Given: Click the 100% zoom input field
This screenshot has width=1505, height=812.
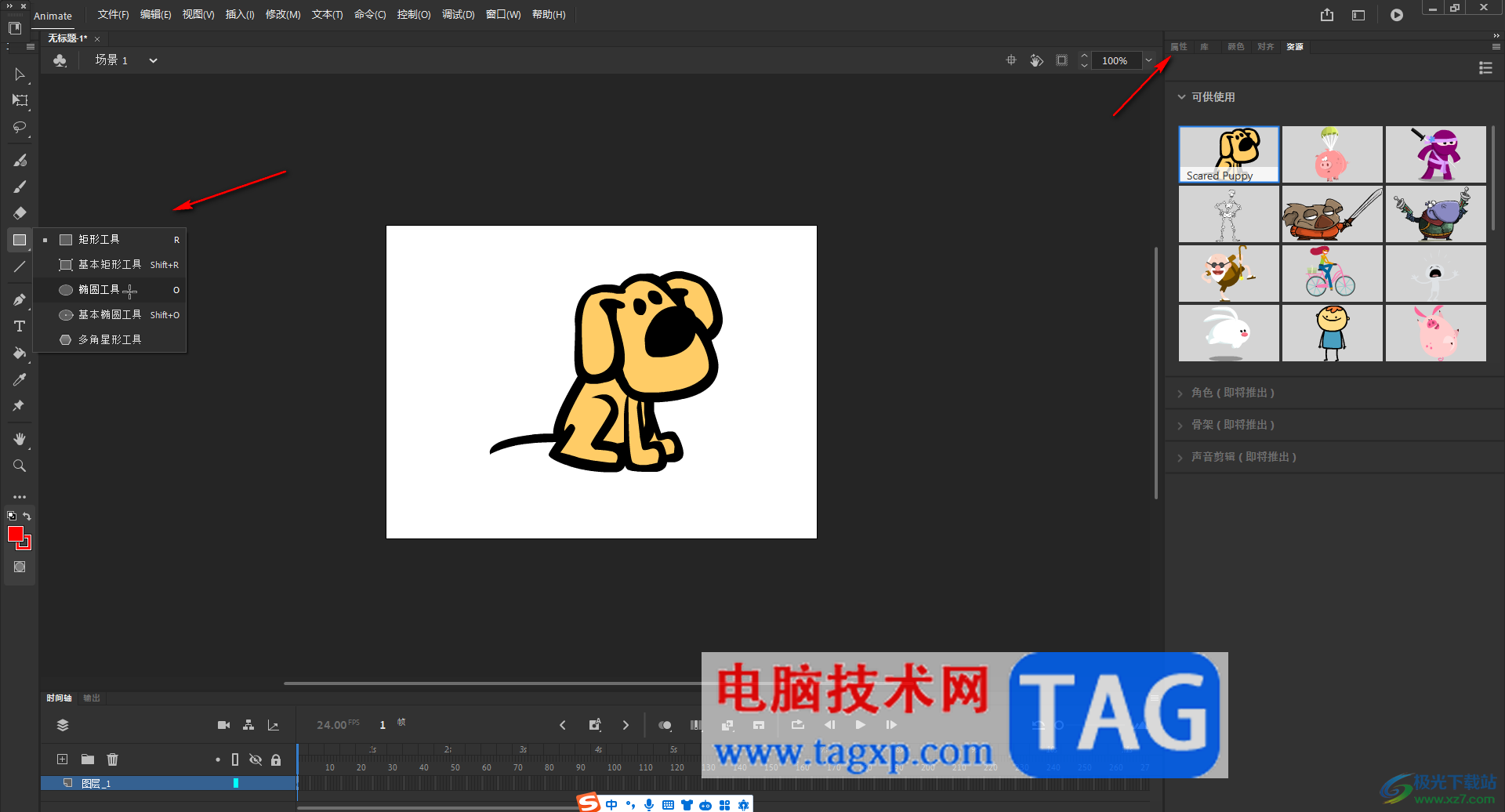Looking at the screenshot, I should (1115, 60).
